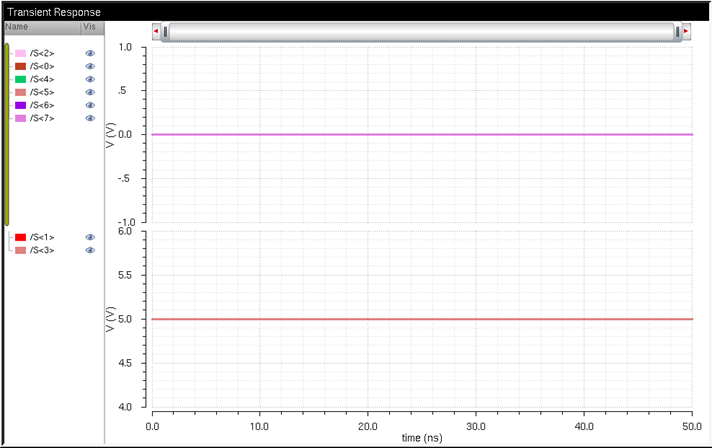Toggle visibility eye for /S<7>
Image resolution: width=712 pixels, height=448 pixels.
pyautogui.click(x=90, y=118)
